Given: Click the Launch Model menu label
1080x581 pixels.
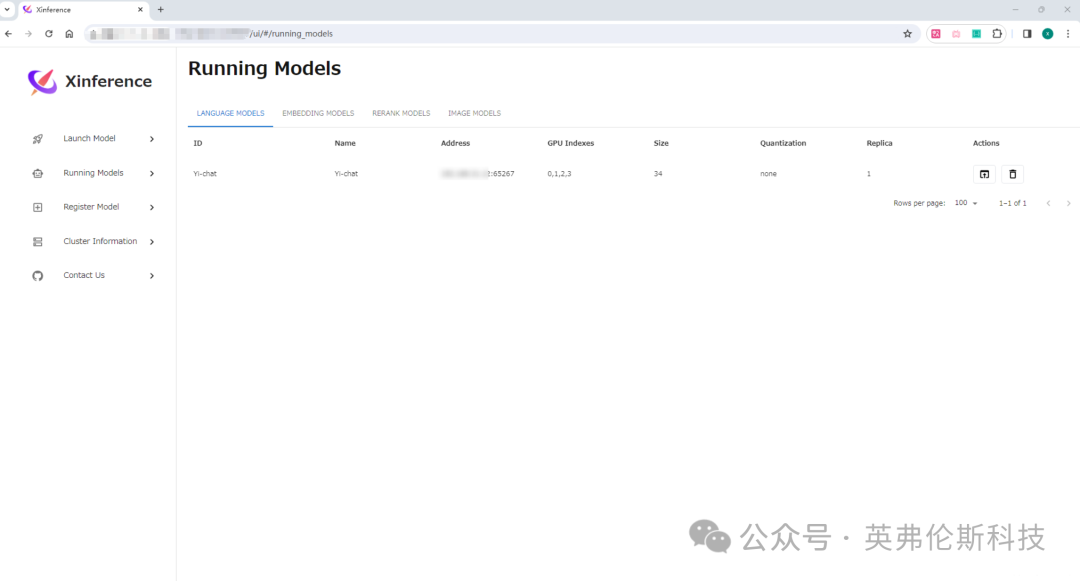Looking at the screenshot, I should [x=90, y=138].
